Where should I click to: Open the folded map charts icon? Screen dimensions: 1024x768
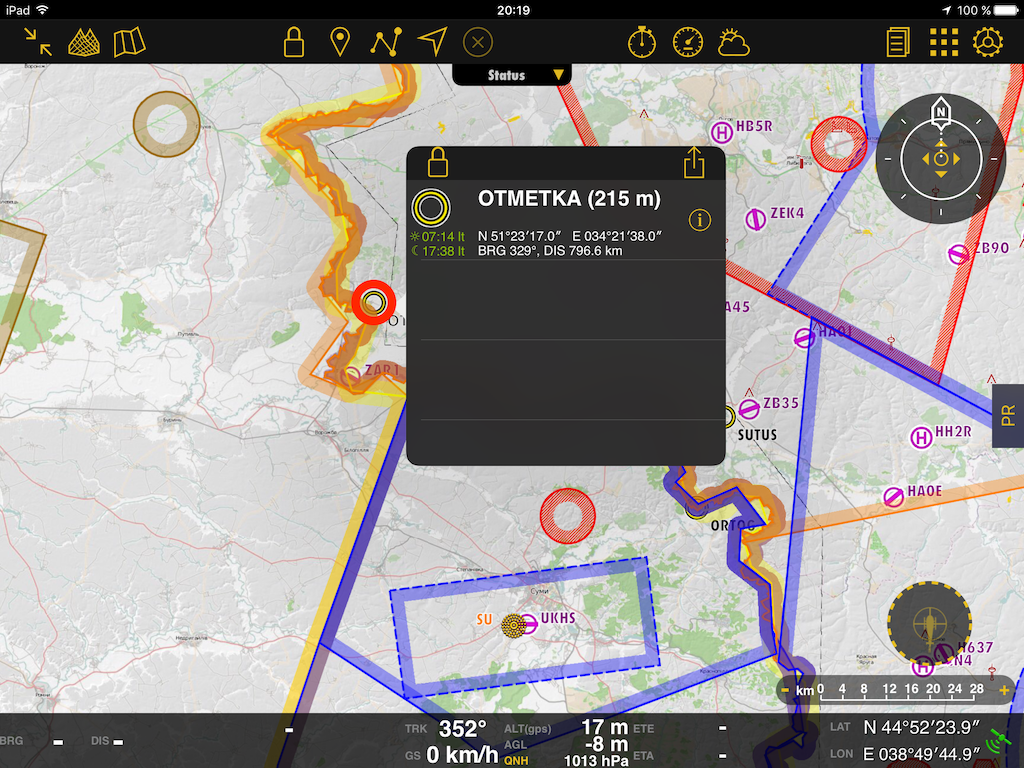(129, 42)
